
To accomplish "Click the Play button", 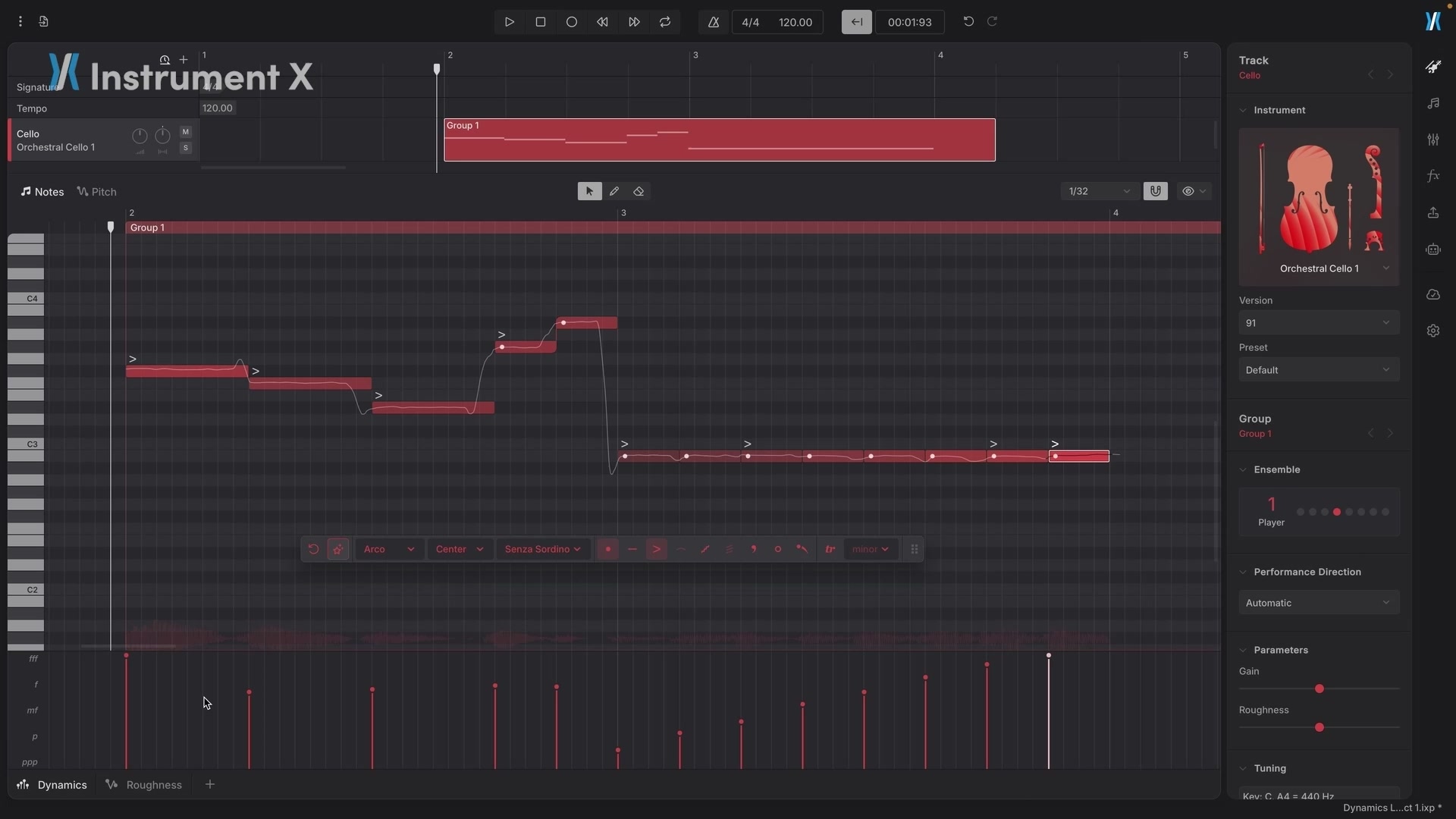I will (510, 22).
